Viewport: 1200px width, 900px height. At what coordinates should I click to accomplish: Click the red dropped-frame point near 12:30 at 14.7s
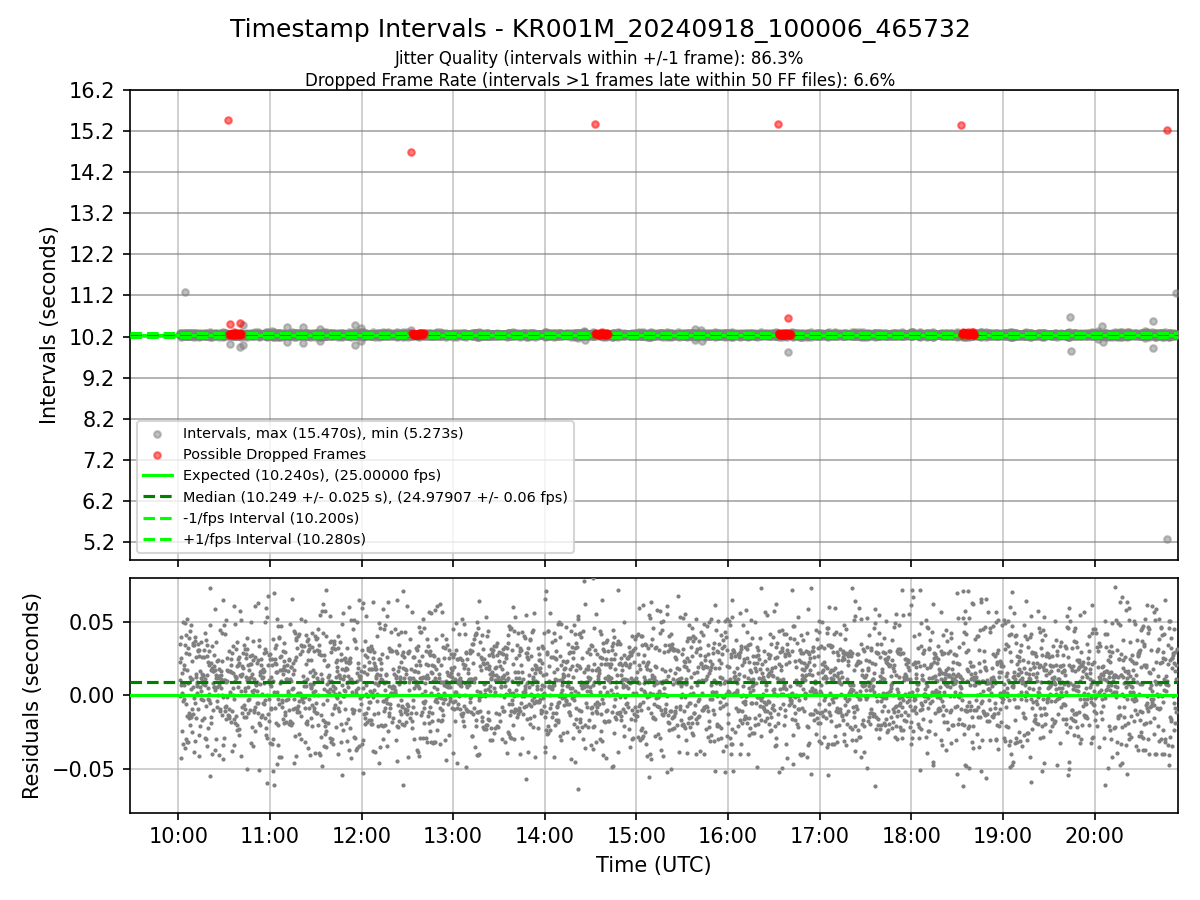pyautogui.click(x=411, y=152)
